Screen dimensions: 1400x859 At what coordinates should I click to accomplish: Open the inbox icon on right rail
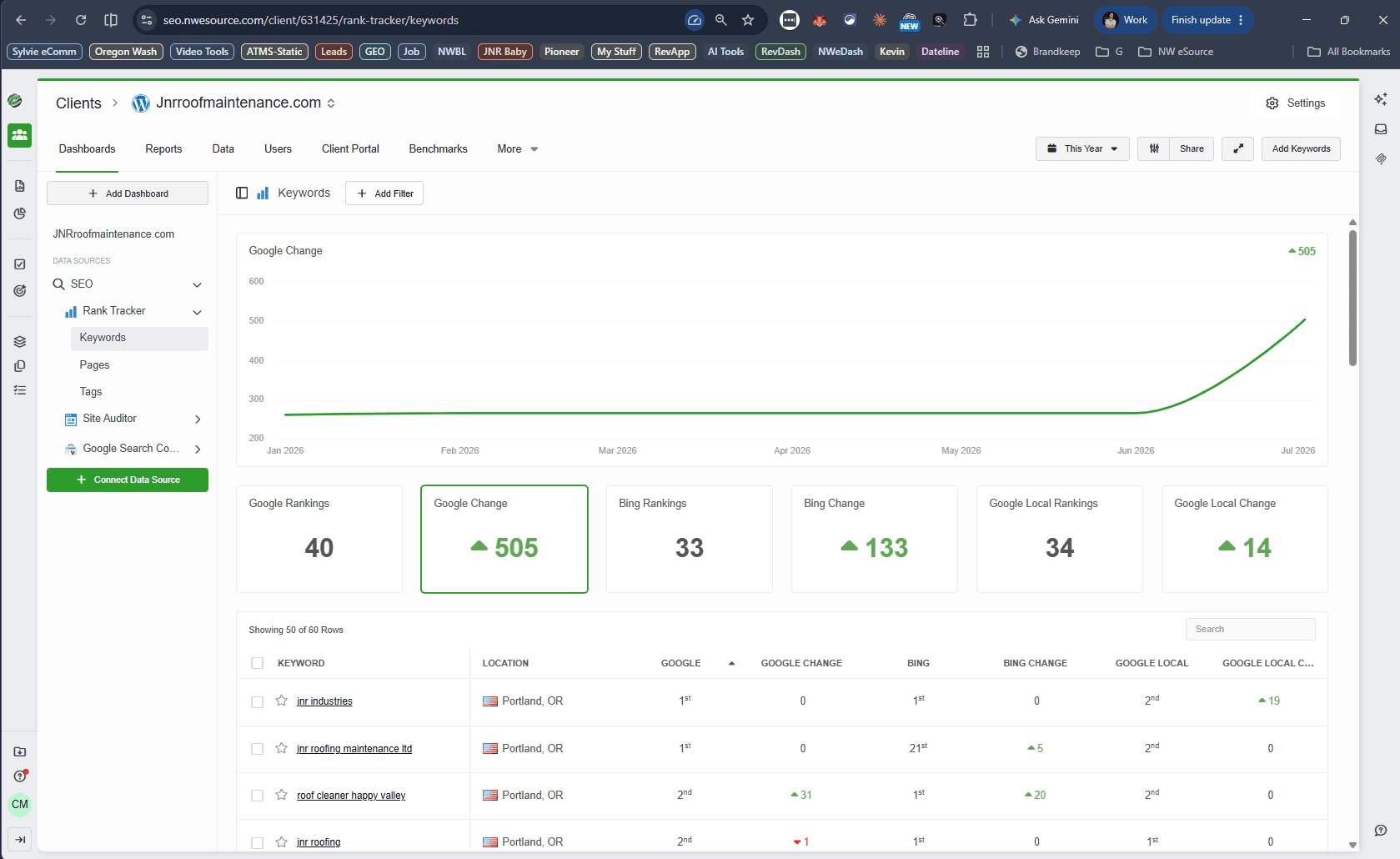pos(1381,129)
